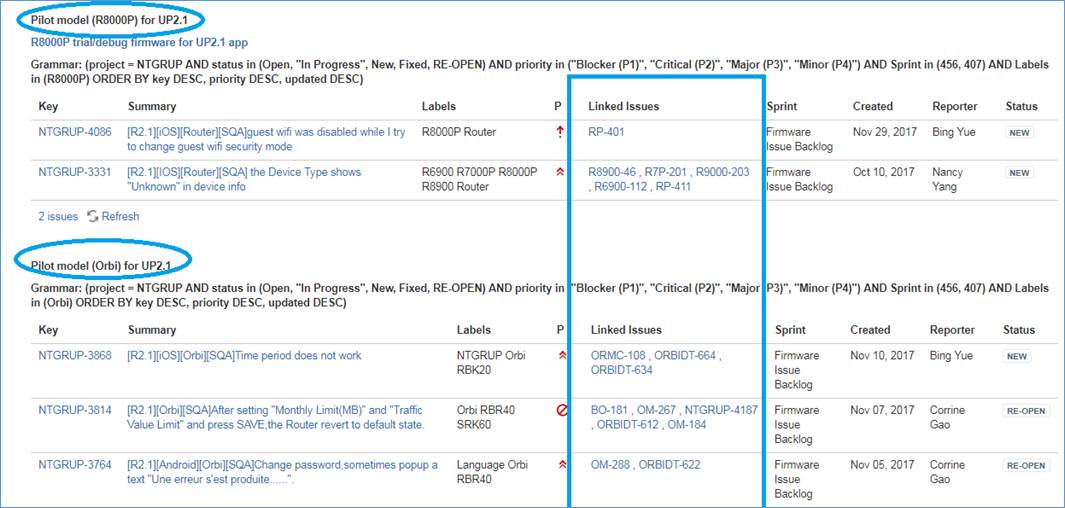Open linked issue R8900-46
The image size is (1065, 508).
(612, 173)
